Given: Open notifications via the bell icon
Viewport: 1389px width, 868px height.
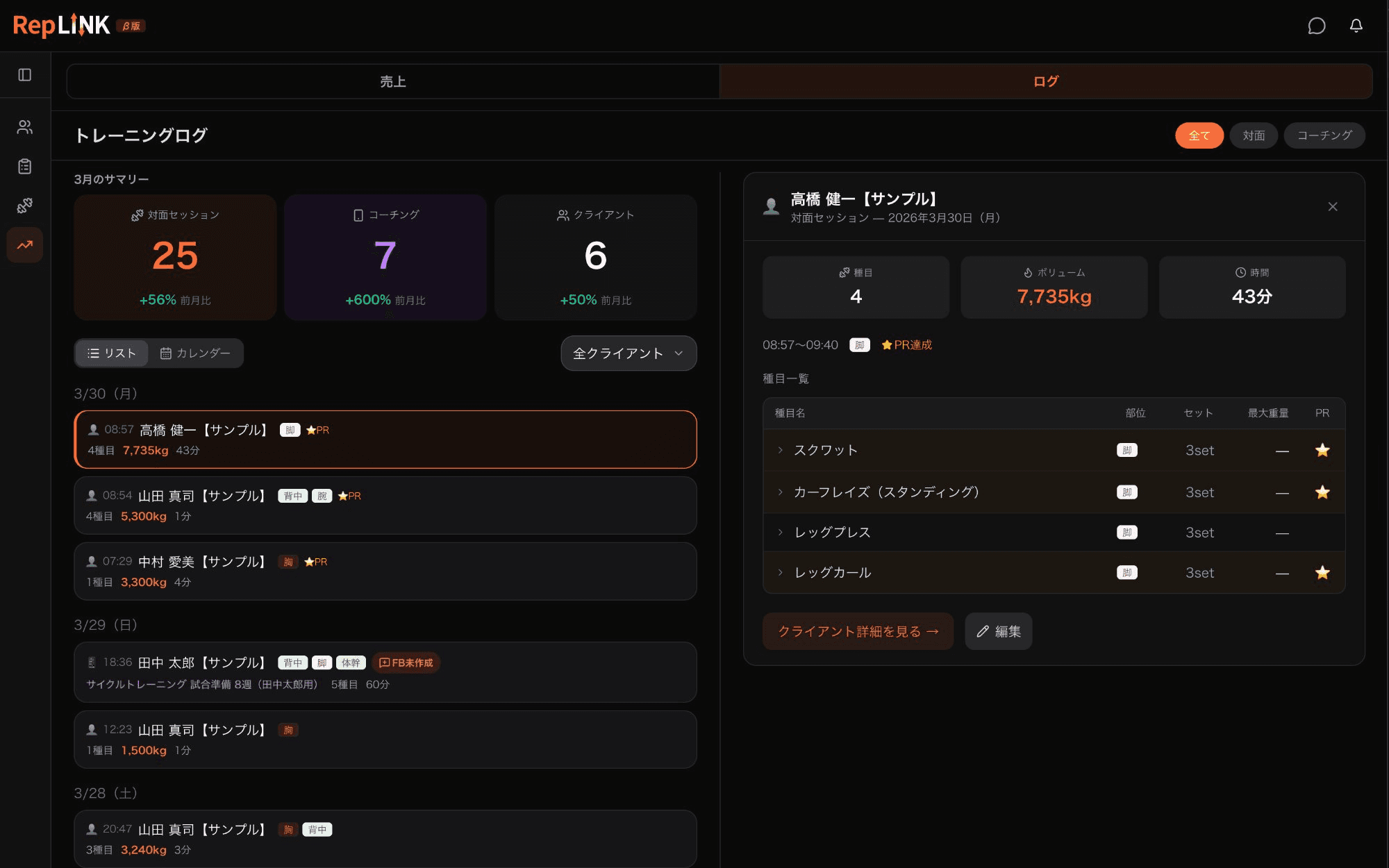Looking at the screenshot, I should [x=1356, y=26].
